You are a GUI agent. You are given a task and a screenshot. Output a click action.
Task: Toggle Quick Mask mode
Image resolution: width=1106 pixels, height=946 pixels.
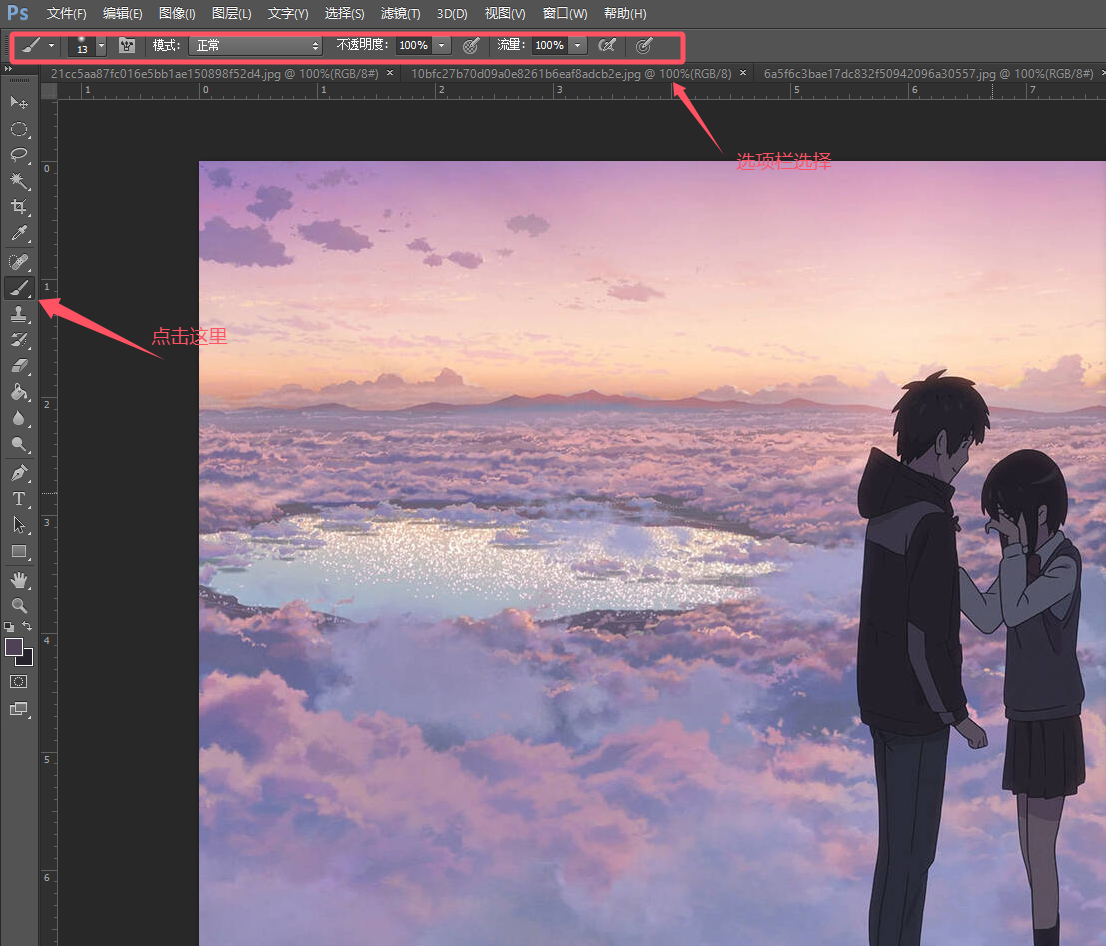click(x=19, y=681)
